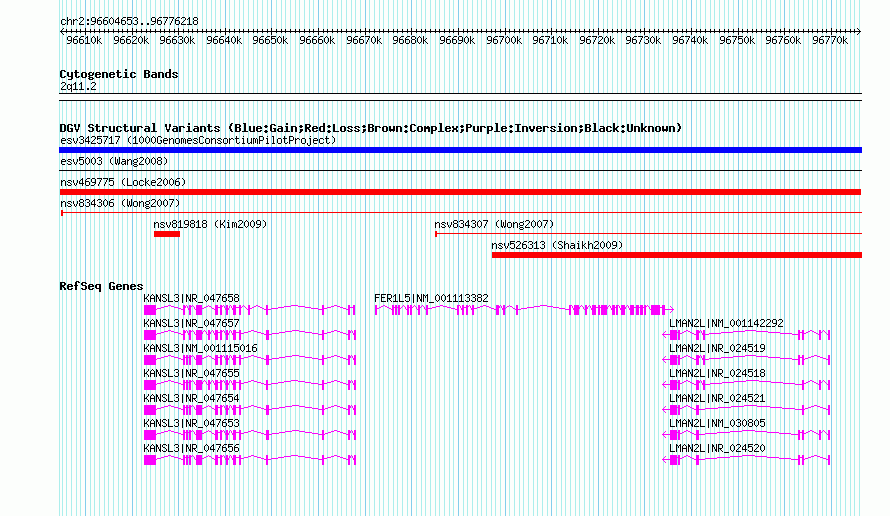This screenshot has width=890, height=516.
Task: Click the 96630k ruler tick label
Action: pos(177,40)
